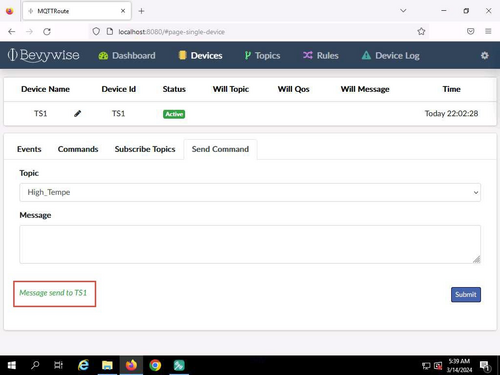
Task: Open the settings gear in navbar
Action: (x=485, y=55)
